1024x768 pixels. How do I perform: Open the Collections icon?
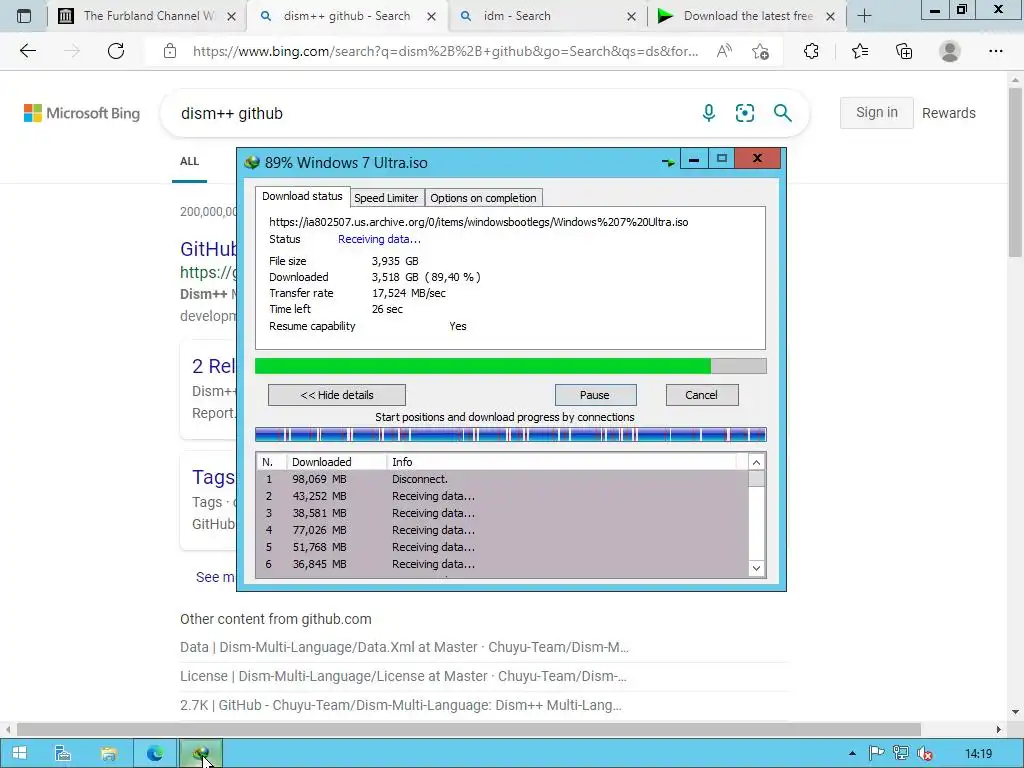tap(904, 51)
